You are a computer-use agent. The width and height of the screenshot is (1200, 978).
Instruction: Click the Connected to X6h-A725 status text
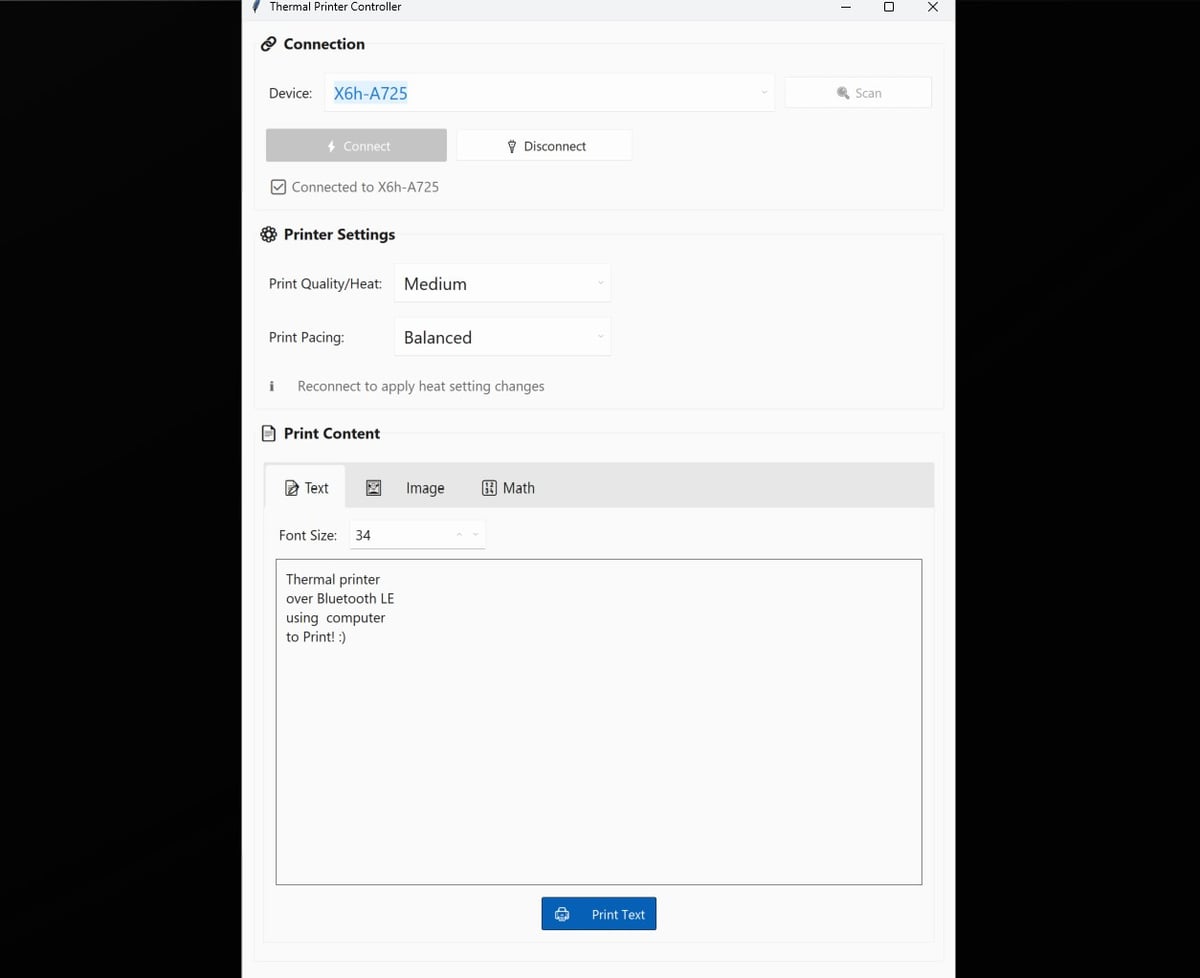365,187
